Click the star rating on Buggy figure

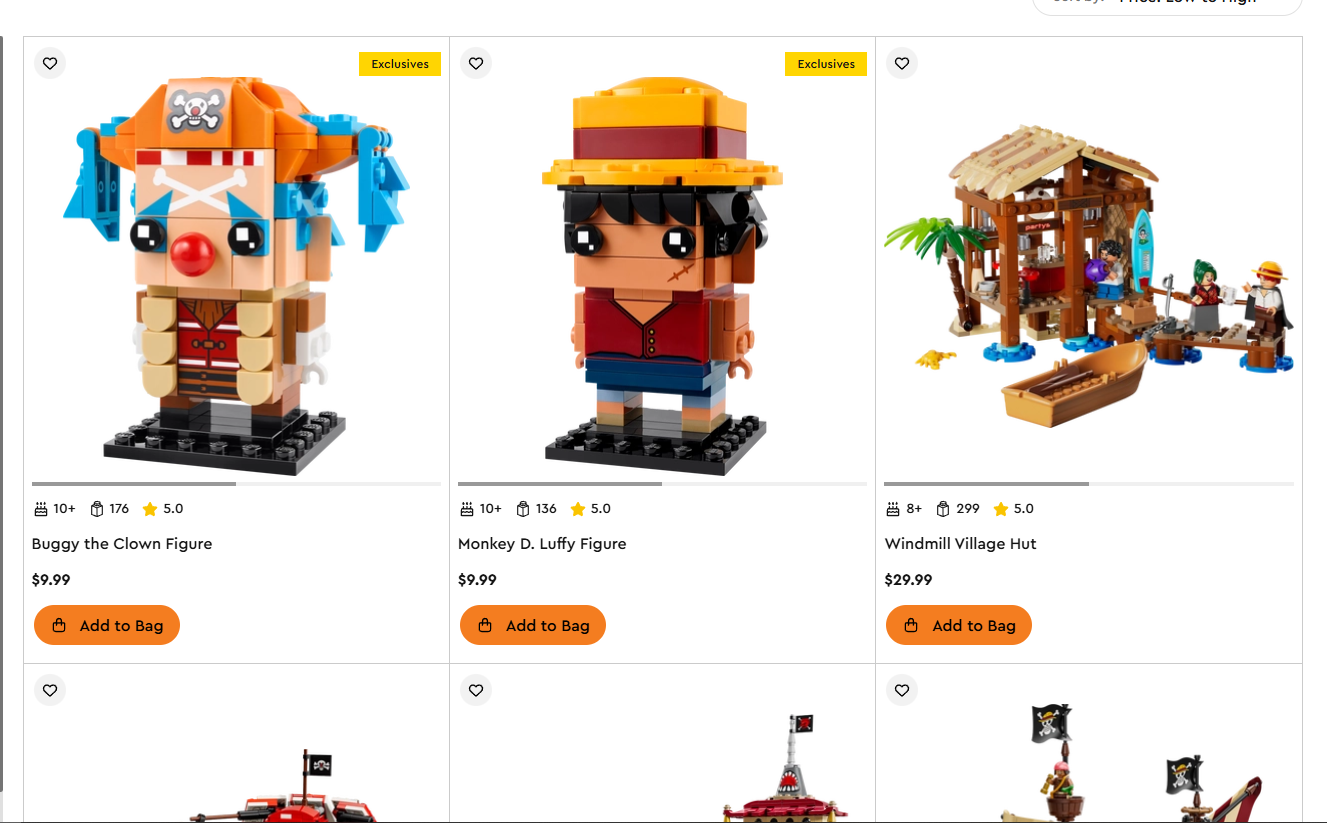163,509
